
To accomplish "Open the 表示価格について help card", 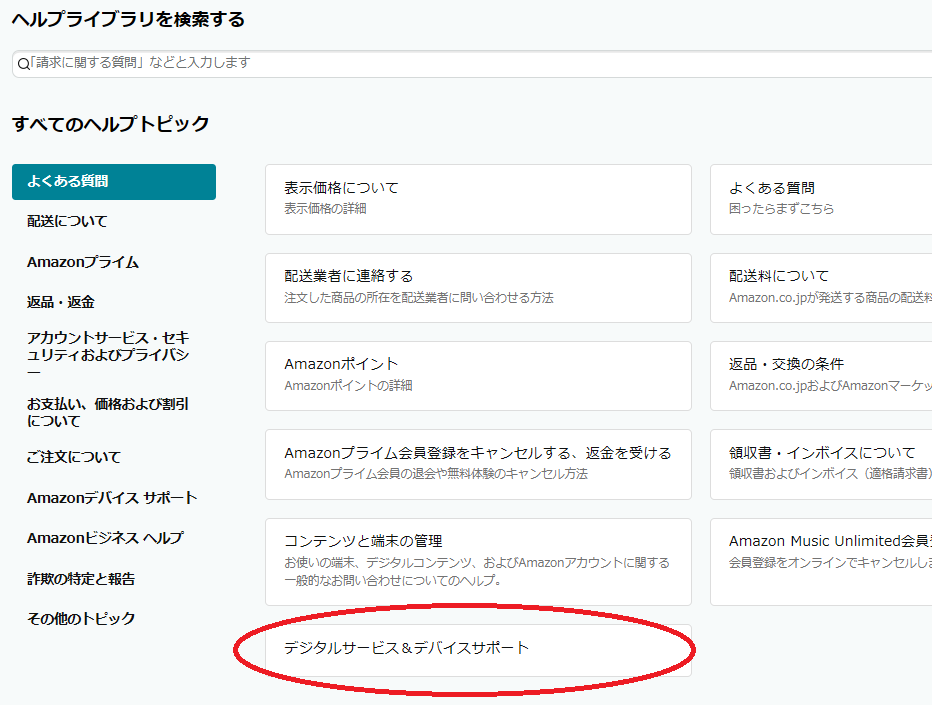I will pyautogui.click(x=478, y=200).
